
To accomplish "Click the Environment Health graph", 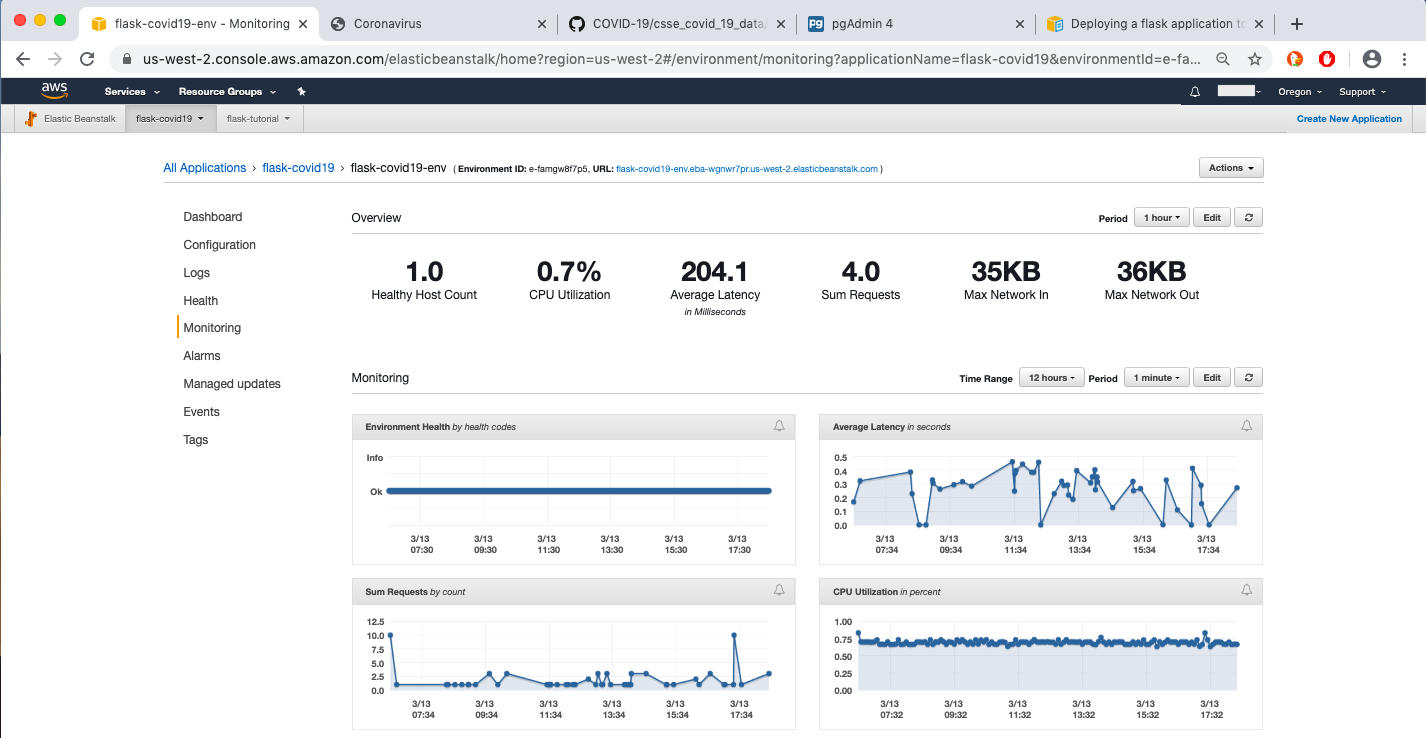I will pyautogui.click(x=574, y=502).
